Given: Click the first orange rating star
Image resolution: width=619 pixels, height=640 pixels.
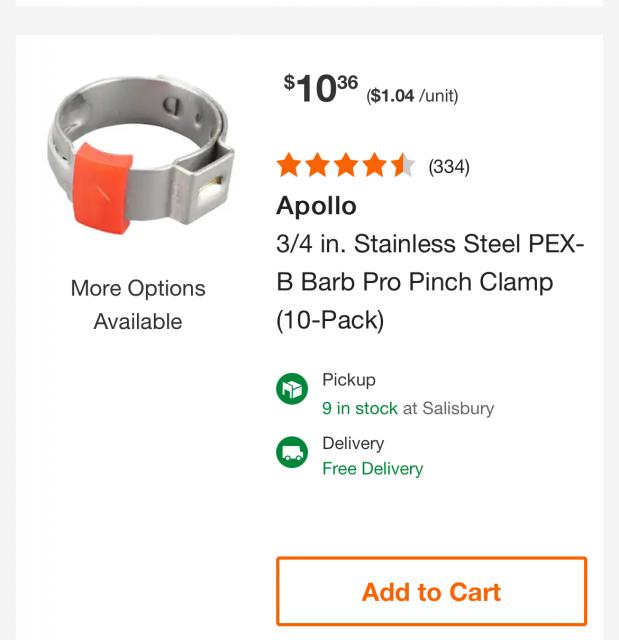Looking at the screenshot, I should coord(290,165).
